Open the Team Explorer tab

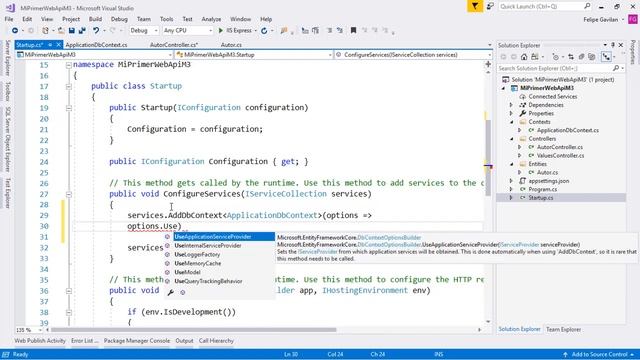coord(563,329)
